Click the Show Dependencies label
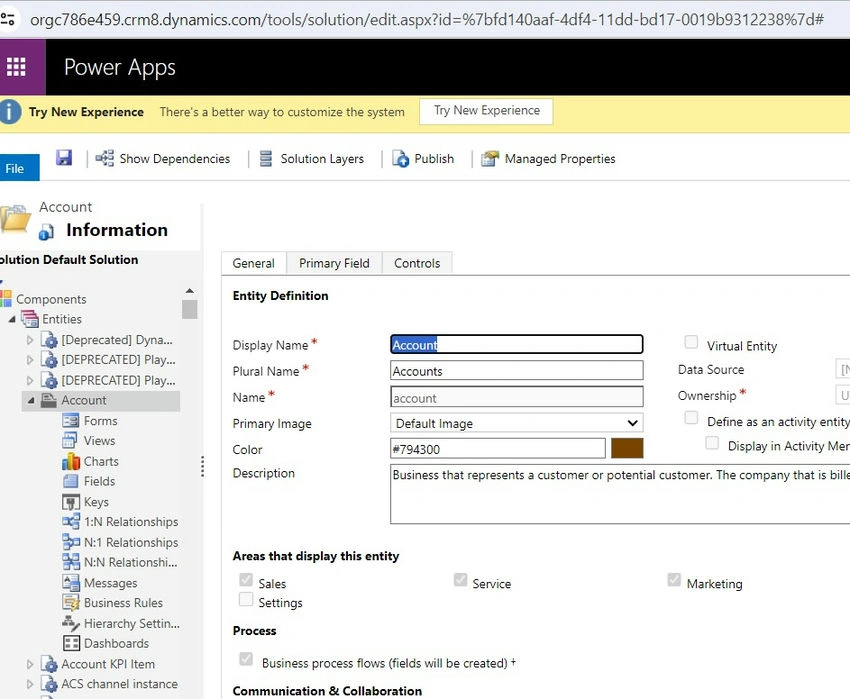 tap(175, 159)
